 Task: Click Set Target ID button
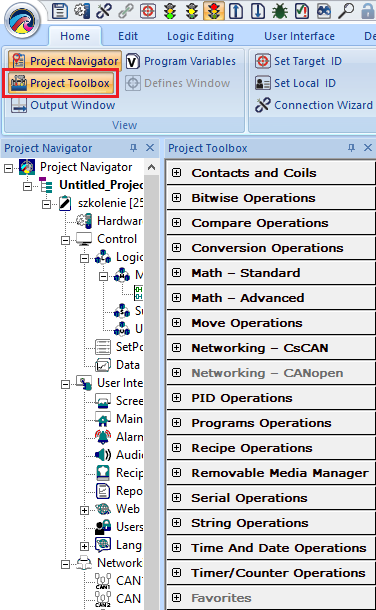click(x=299, y=61)
